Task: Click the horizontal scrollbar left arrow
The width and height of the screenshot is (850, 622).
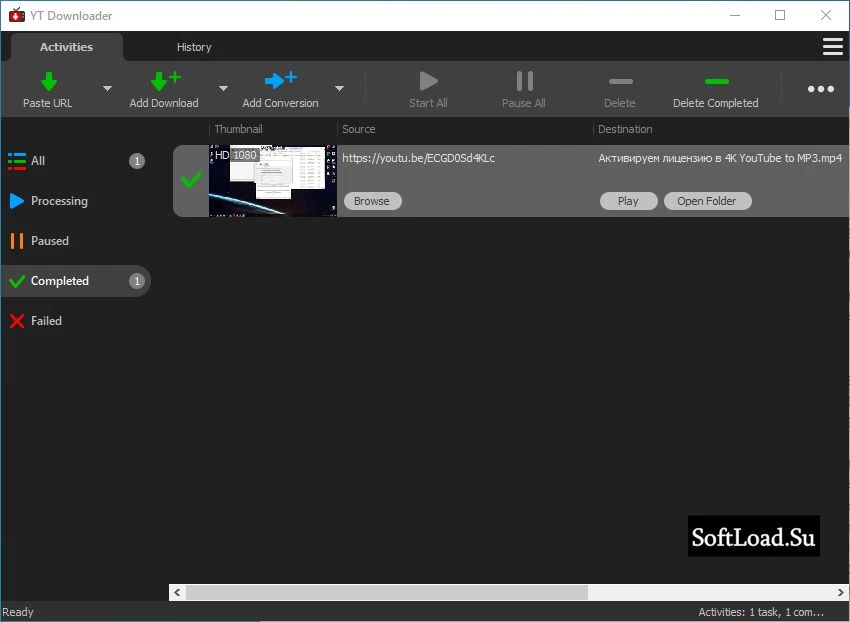Action: [x=177, y=592]
